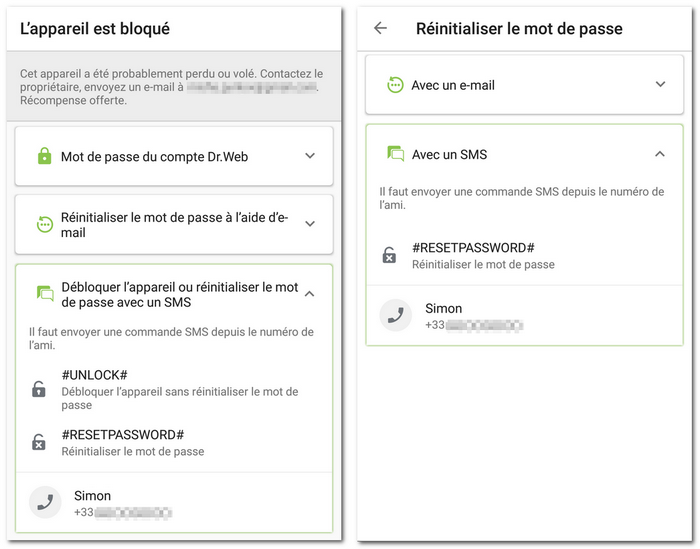This screenshot has height=549, width=700.
Task: Expand Mot de passe du compte Dr.Web chevron
Action: tap(310, 156)
